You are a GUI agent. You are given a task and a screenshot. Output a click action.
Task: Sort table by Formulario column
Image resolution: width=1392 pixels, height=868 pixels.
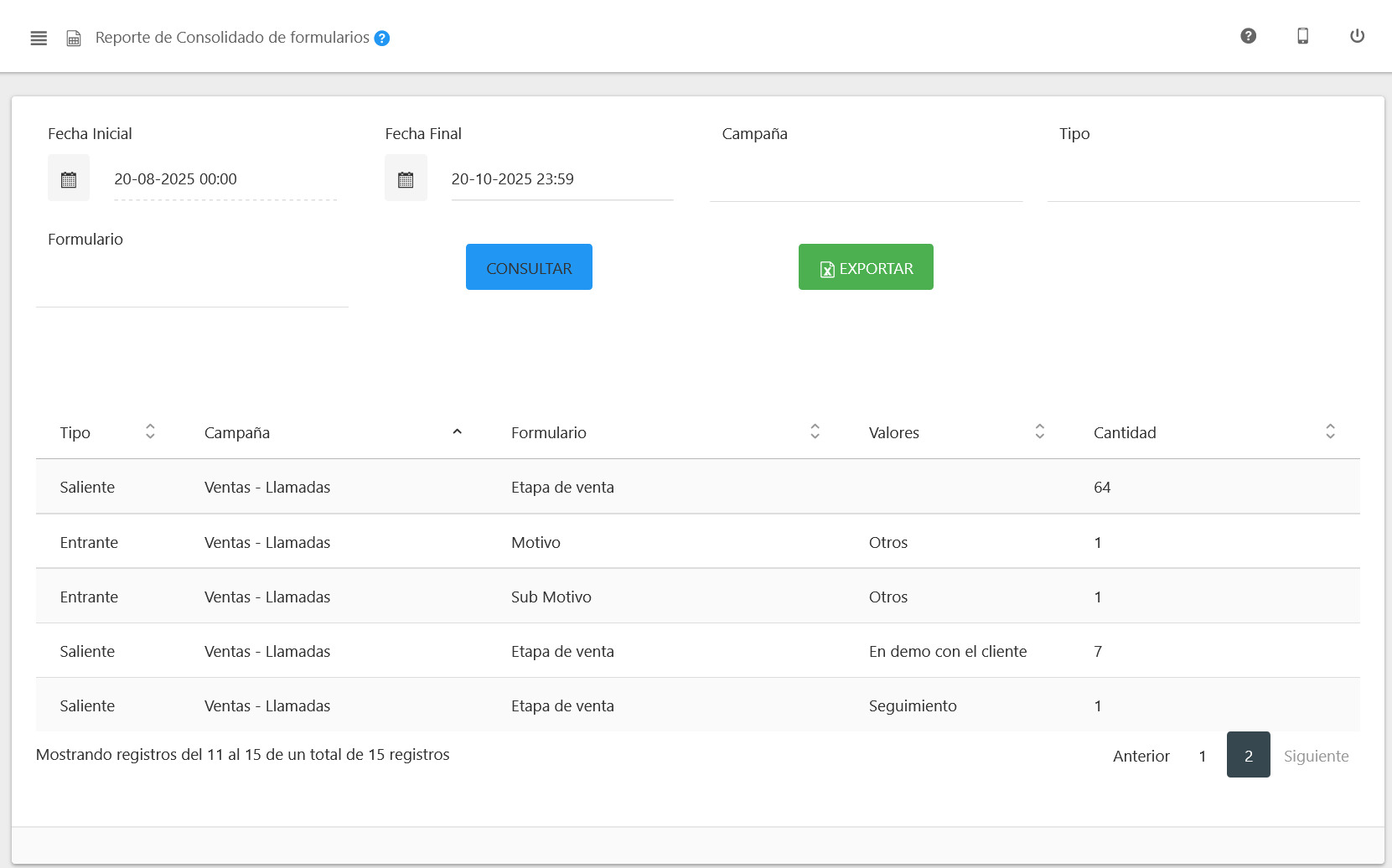point(815,431)
